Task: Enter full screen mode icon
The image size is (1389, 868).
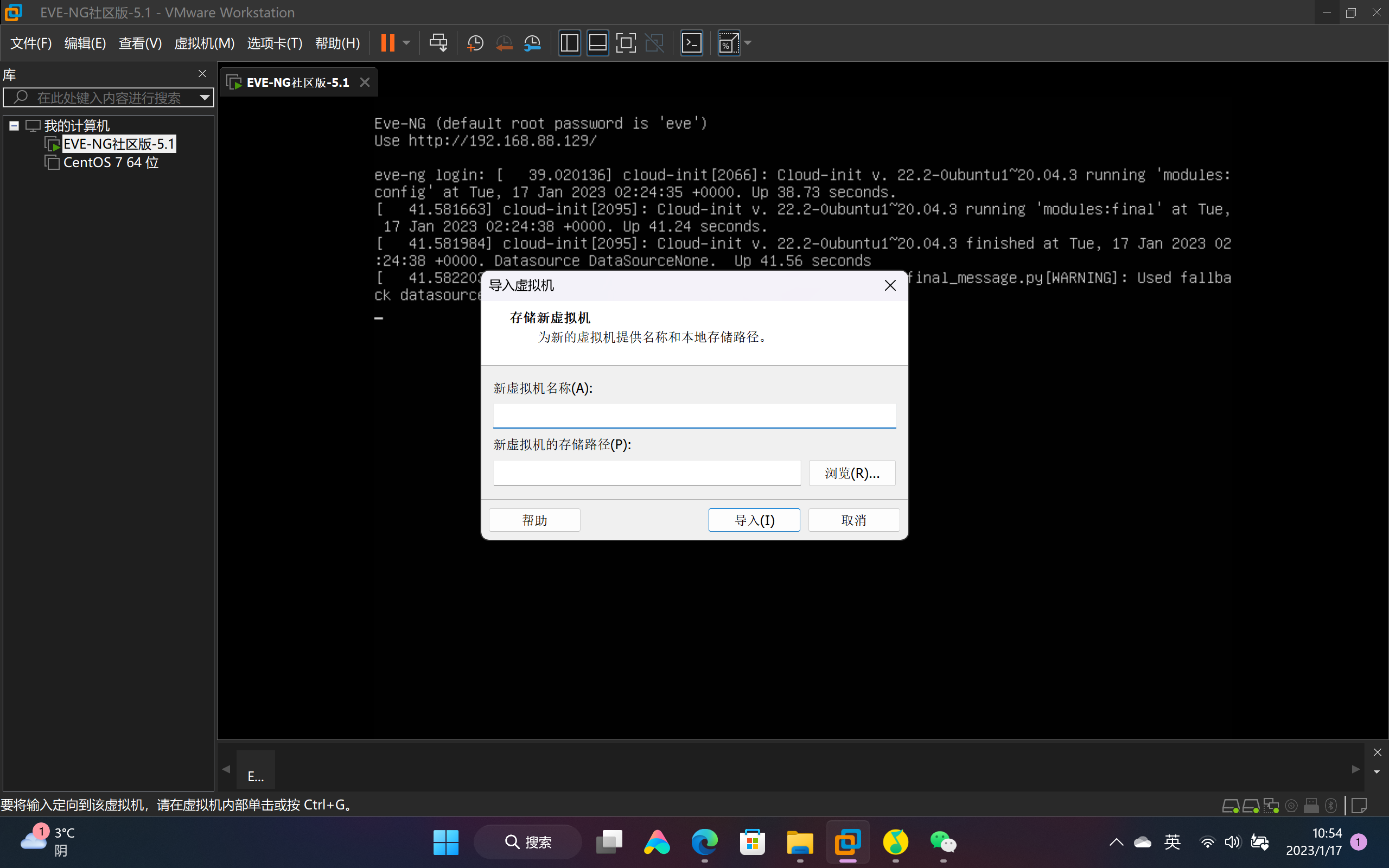Action: pyautogui.click(x=626, y=43)
